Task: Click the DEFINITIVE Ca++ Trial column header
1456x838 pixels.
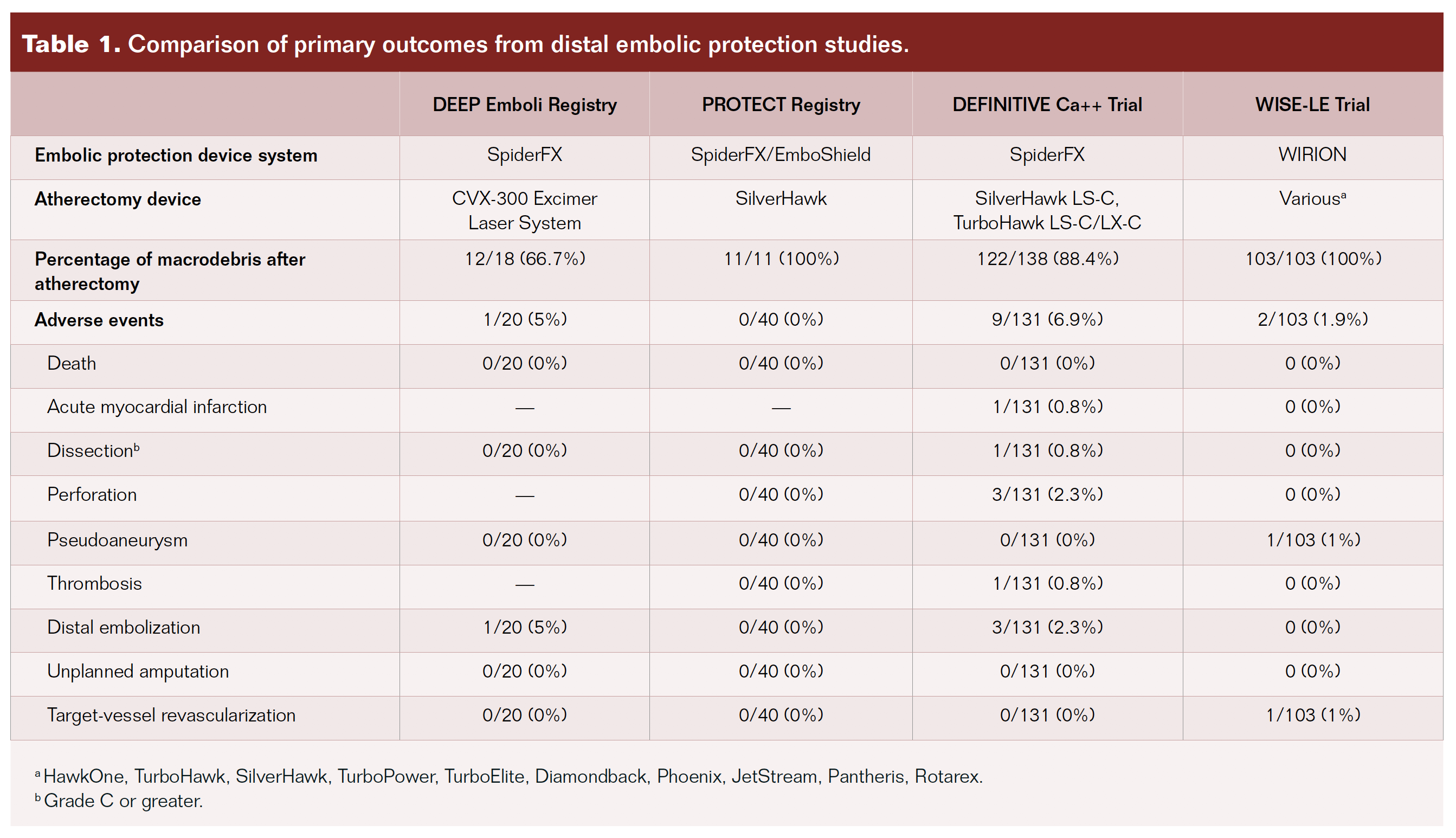Action: click(1047, 105)
